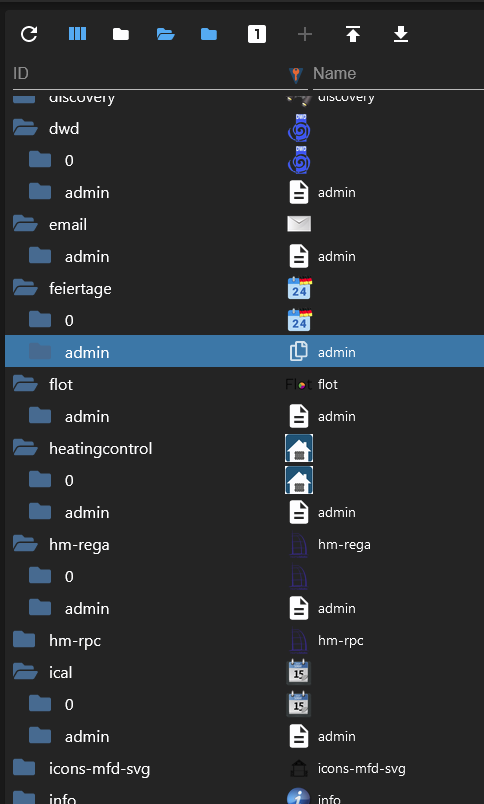Open the column visibility settings icon
This screenshot has width=484, height=804.
[77, 34]
